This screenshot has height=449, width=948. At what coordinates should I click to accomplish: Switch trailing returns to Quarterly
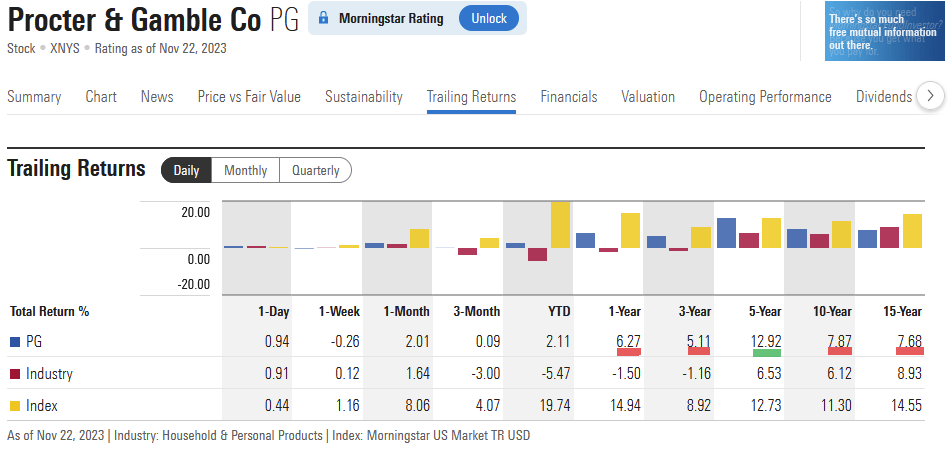click(316, 170)
